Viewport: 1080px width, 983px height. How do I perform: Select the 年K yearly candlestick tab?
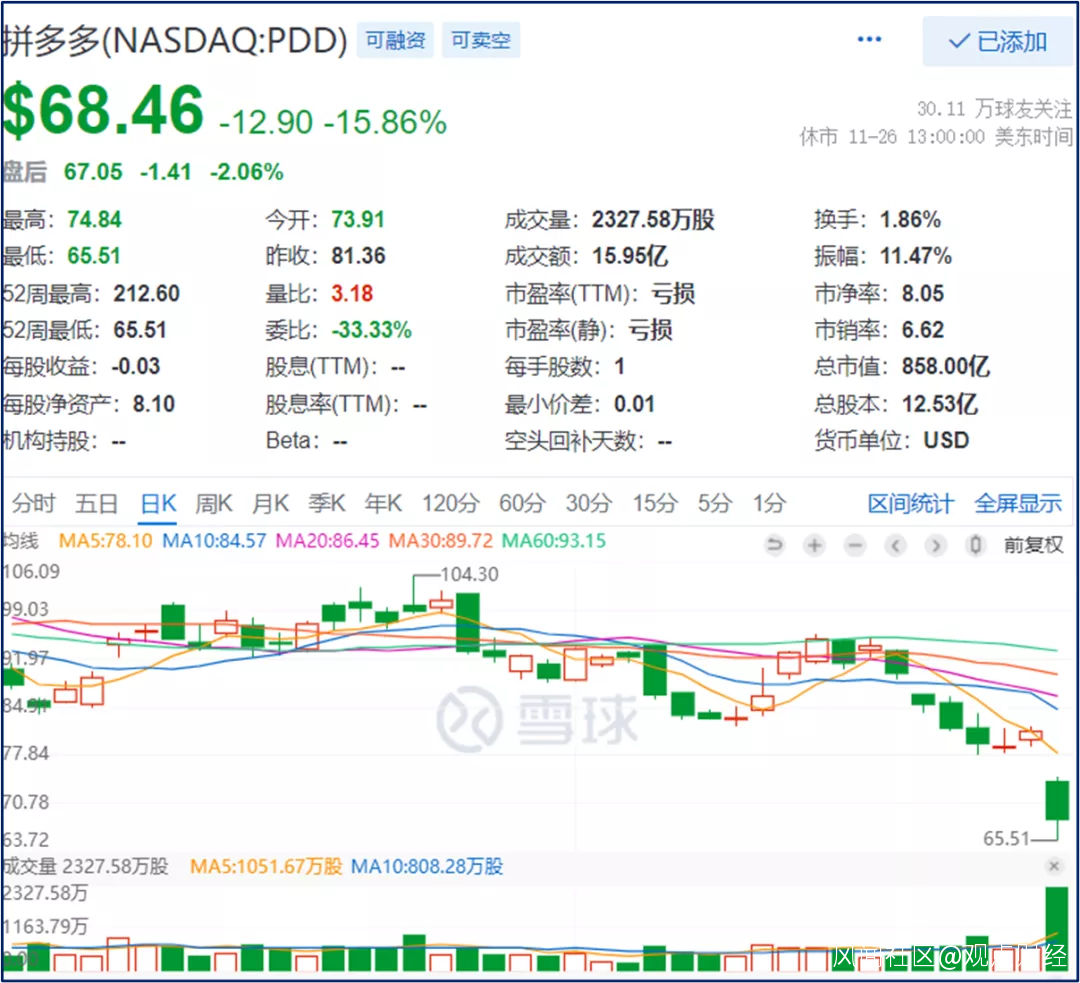pyautogui.click(x=383, y=504)
